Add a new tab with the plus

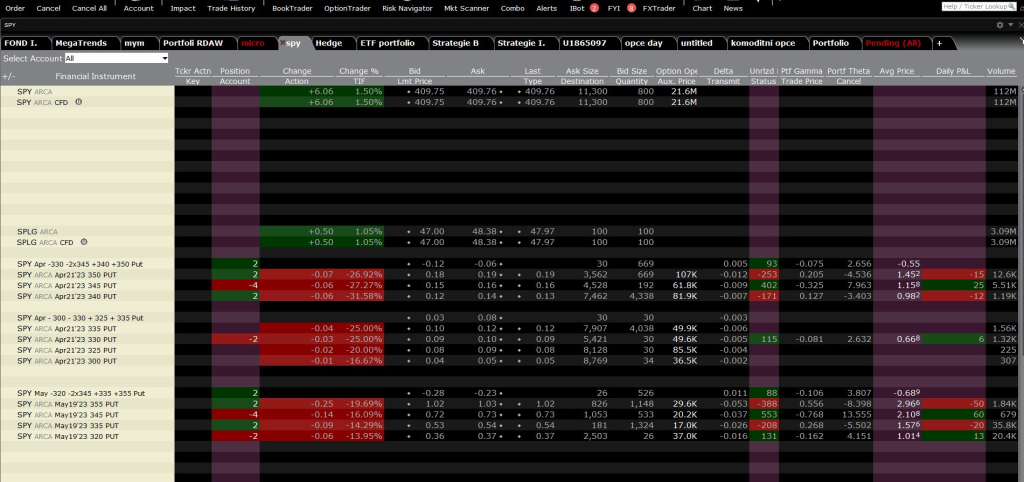[x=939, y=43]
